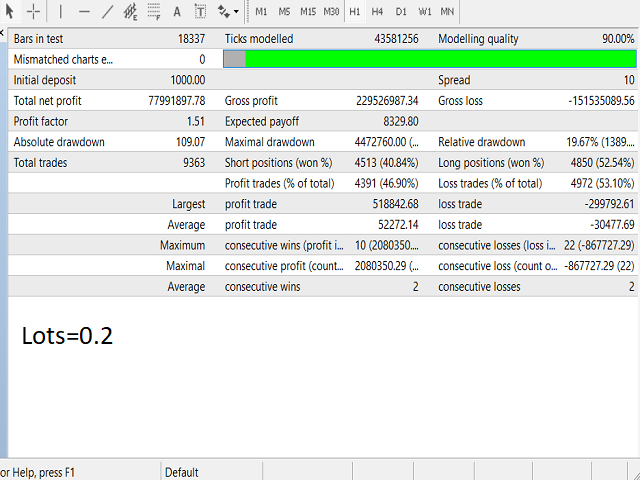The image size is (640, 480).
Task: Select the H1 timeframe button
Action: [x=355, y=11]
